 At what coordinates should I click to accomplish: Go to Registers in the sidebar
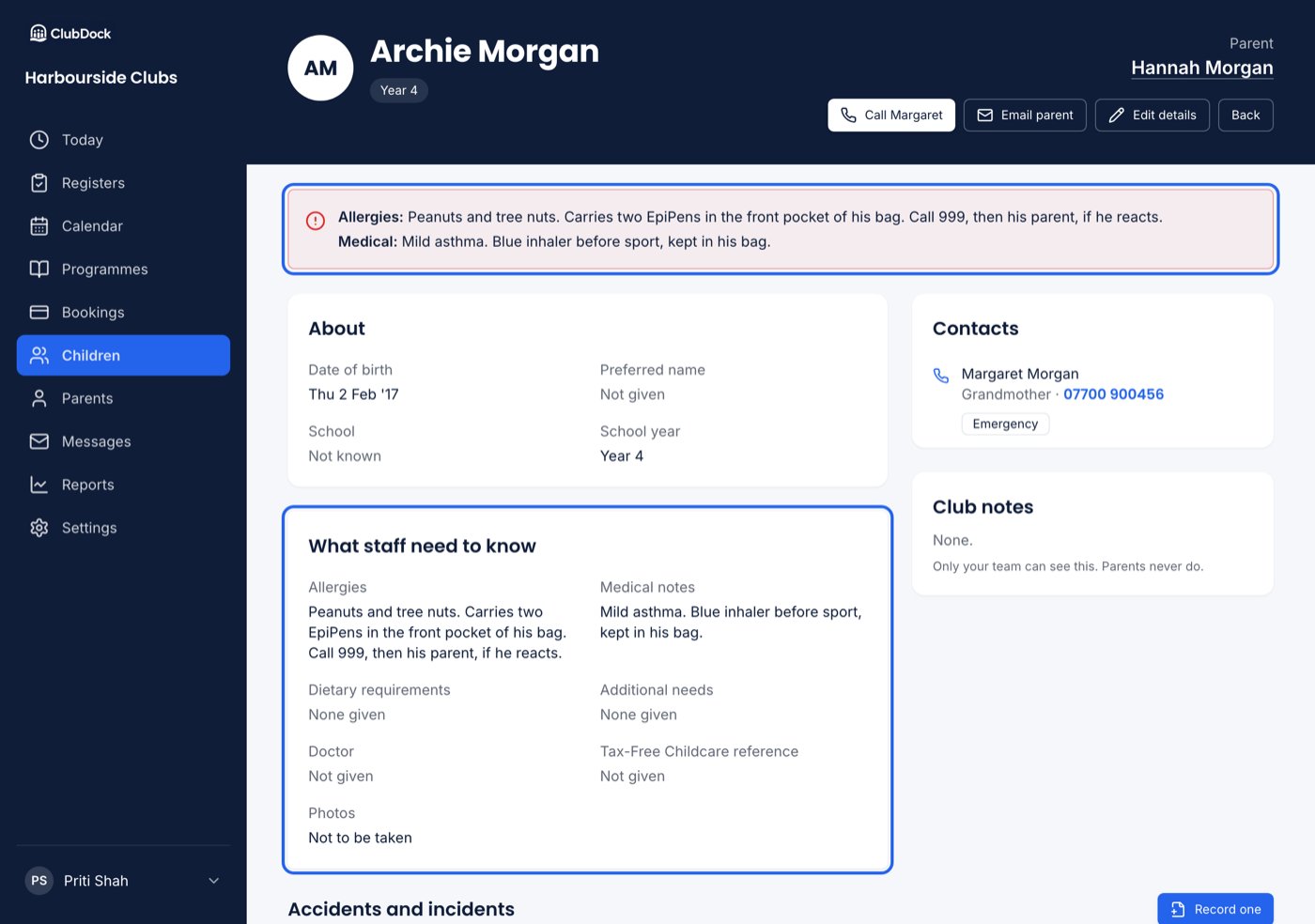[123, 183]
